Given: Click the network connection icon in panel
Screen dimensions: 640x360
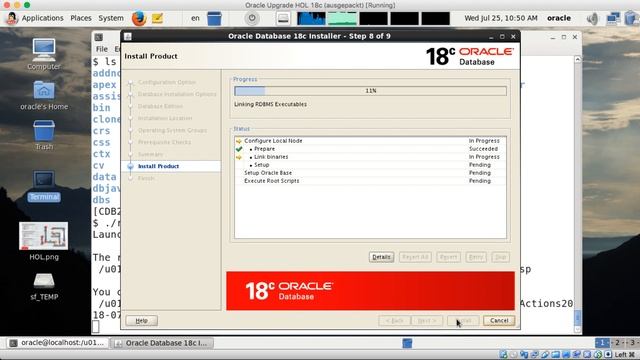Looking at the screenshot, I should coord(613,18).
